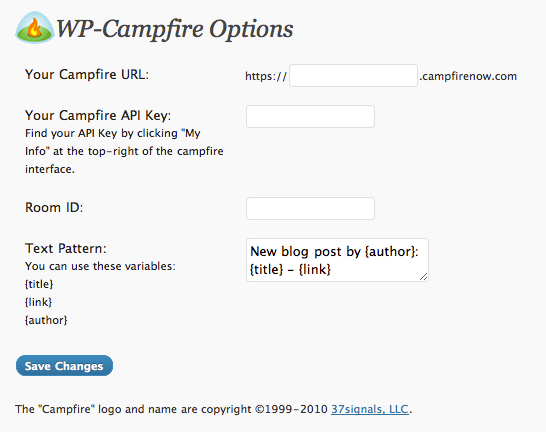Click the API Key help description text
The height and width of the screenshot is (432, 546).
(x=124, y=151)
